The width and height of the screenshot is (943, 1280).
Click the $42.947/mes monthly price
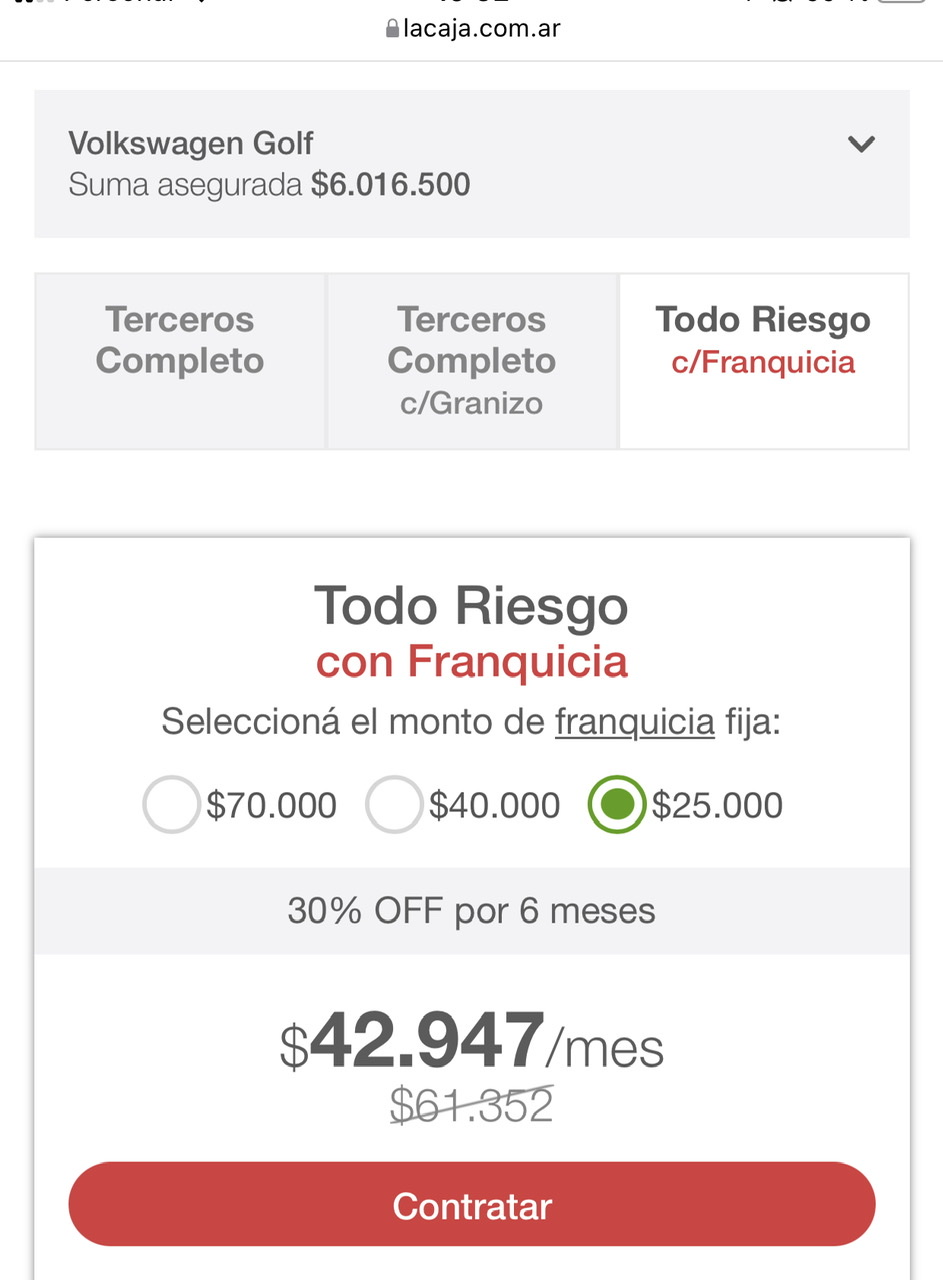click(x=472, y=1042)
